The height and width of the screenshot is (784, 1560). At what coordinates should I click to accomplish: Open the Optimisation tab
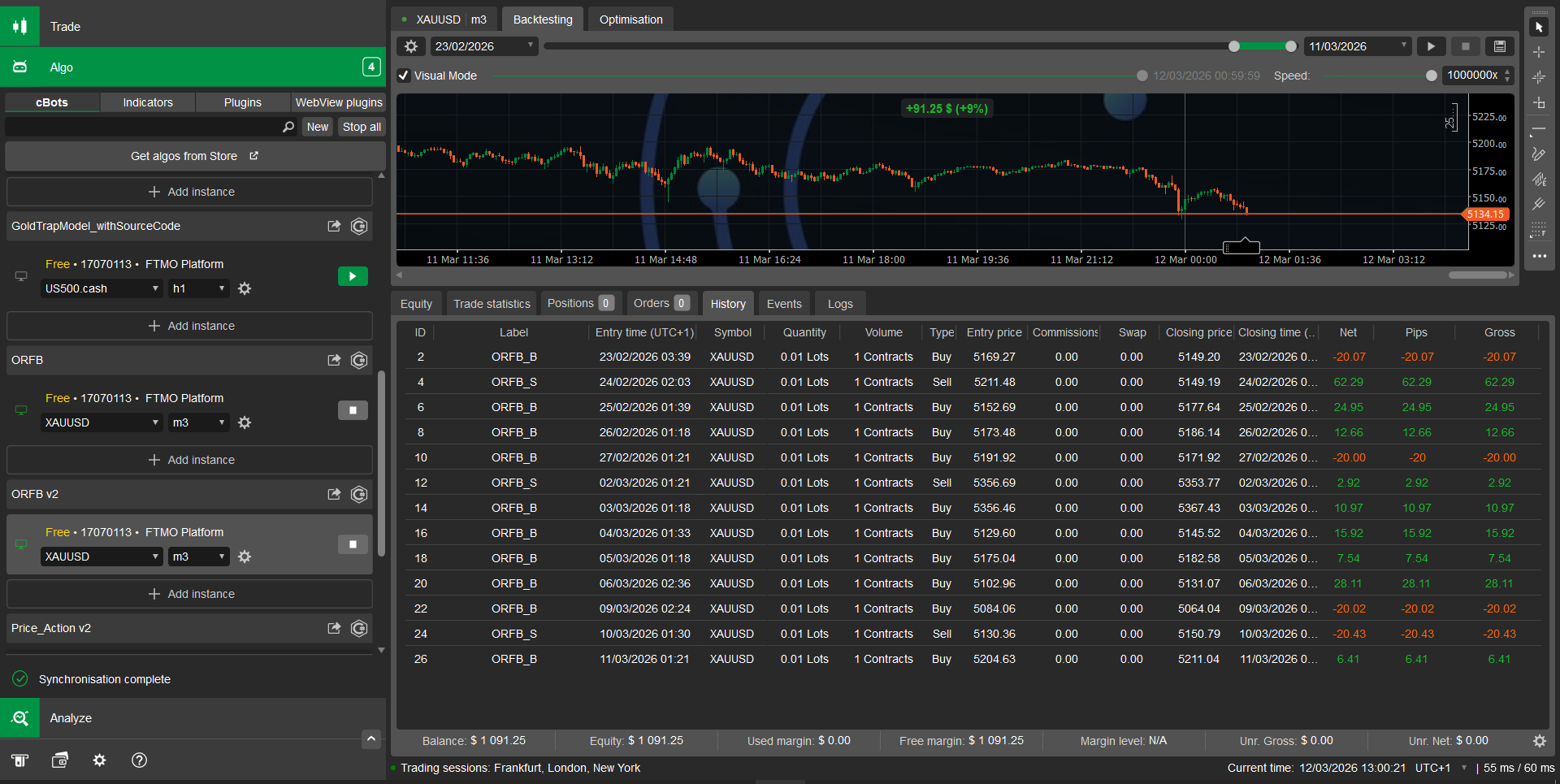630,19
